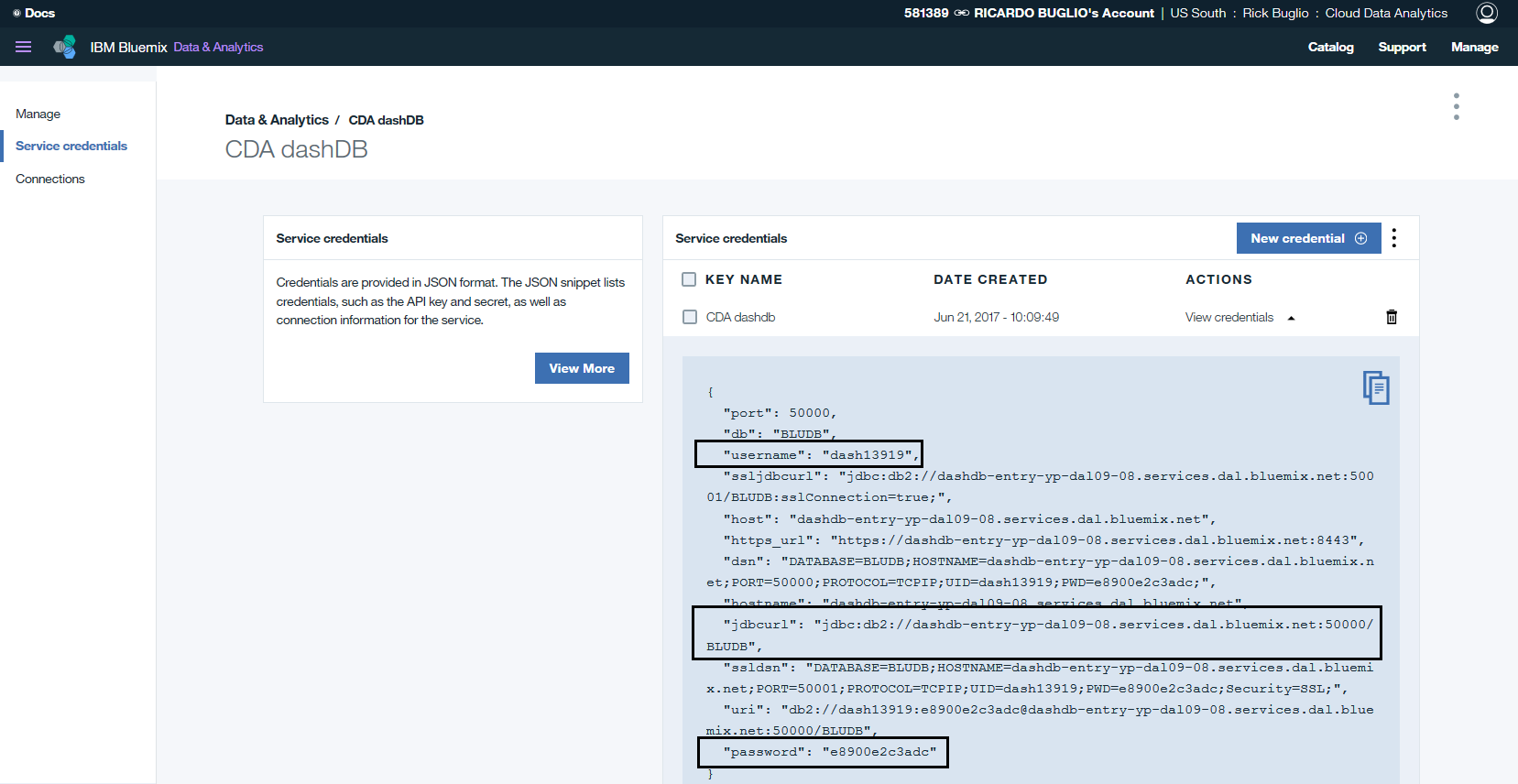The image size is (1518, 784).
Task: Click the "db": "BLUDB" line
Action: [x=780, y=434]
